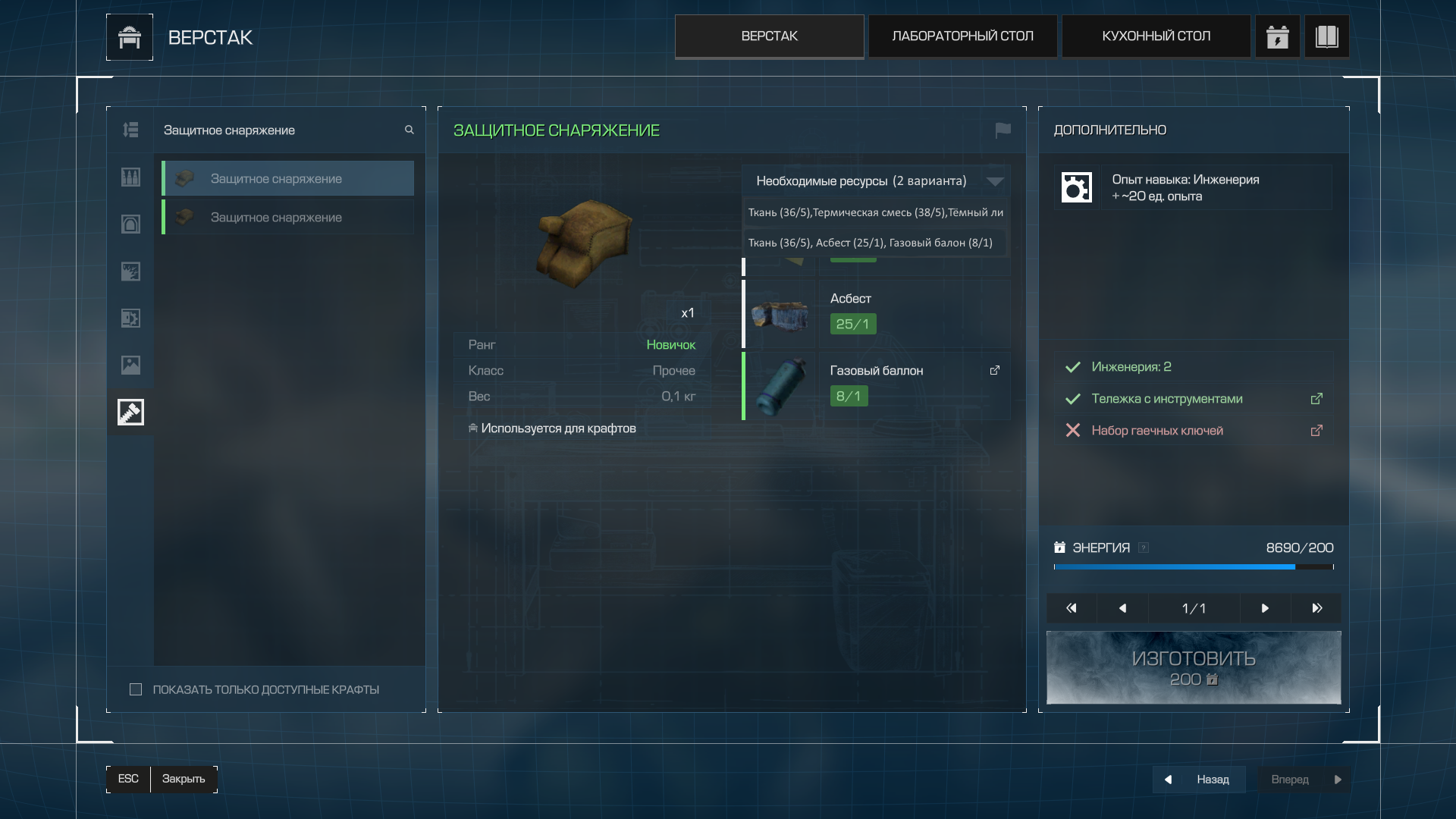Set quantity to maximum with double-right arrow
Screen dimensions: 1456x819
1316,608
